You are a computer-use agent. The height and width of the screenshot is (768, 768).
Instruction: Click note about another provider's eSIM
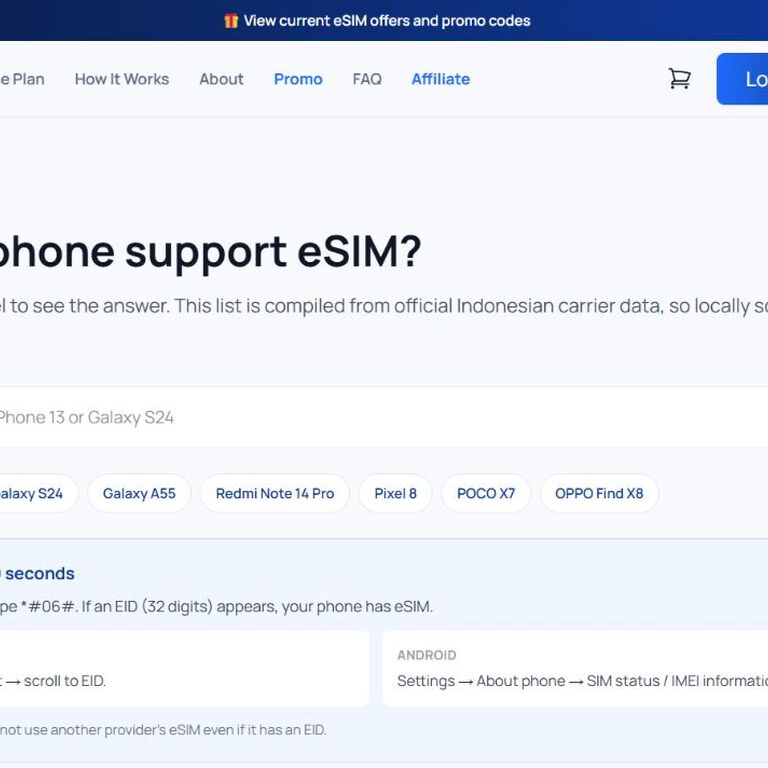pyautogui.click(x=163, y=730)
